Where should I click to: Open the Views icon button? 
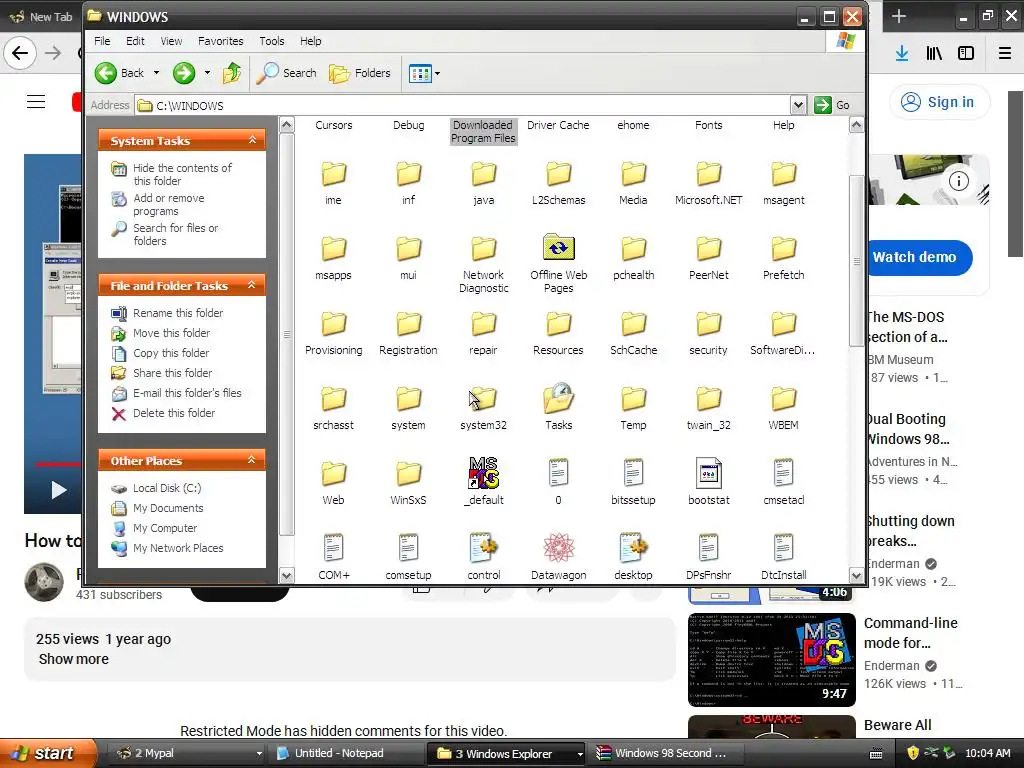click(420, 73)
